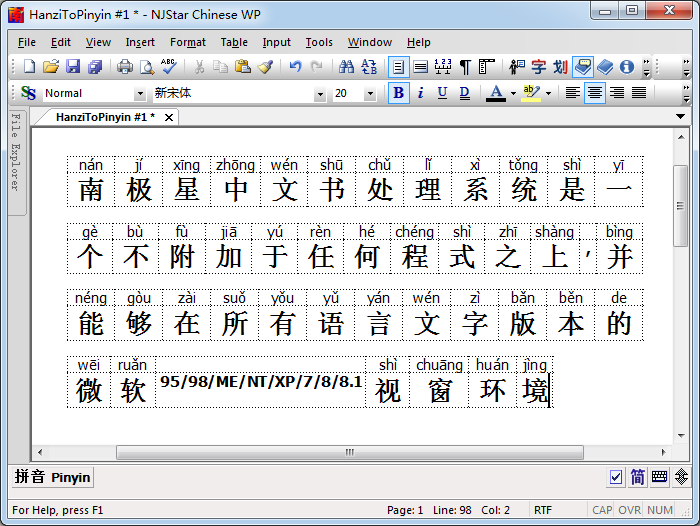
Task: Run the spelling check (ABC) tool
Action: [x=168, y=67]
